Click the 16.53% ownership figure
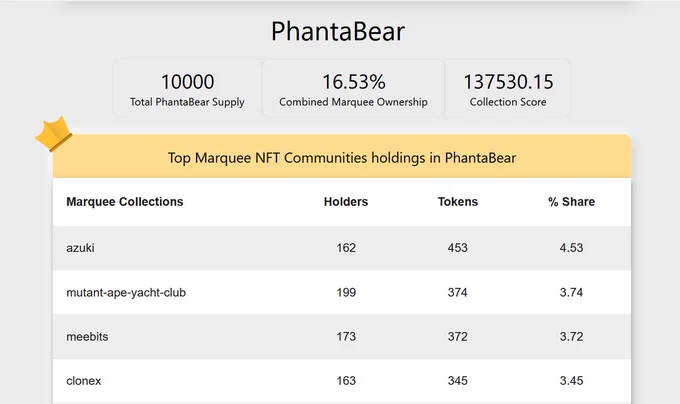 353,81
